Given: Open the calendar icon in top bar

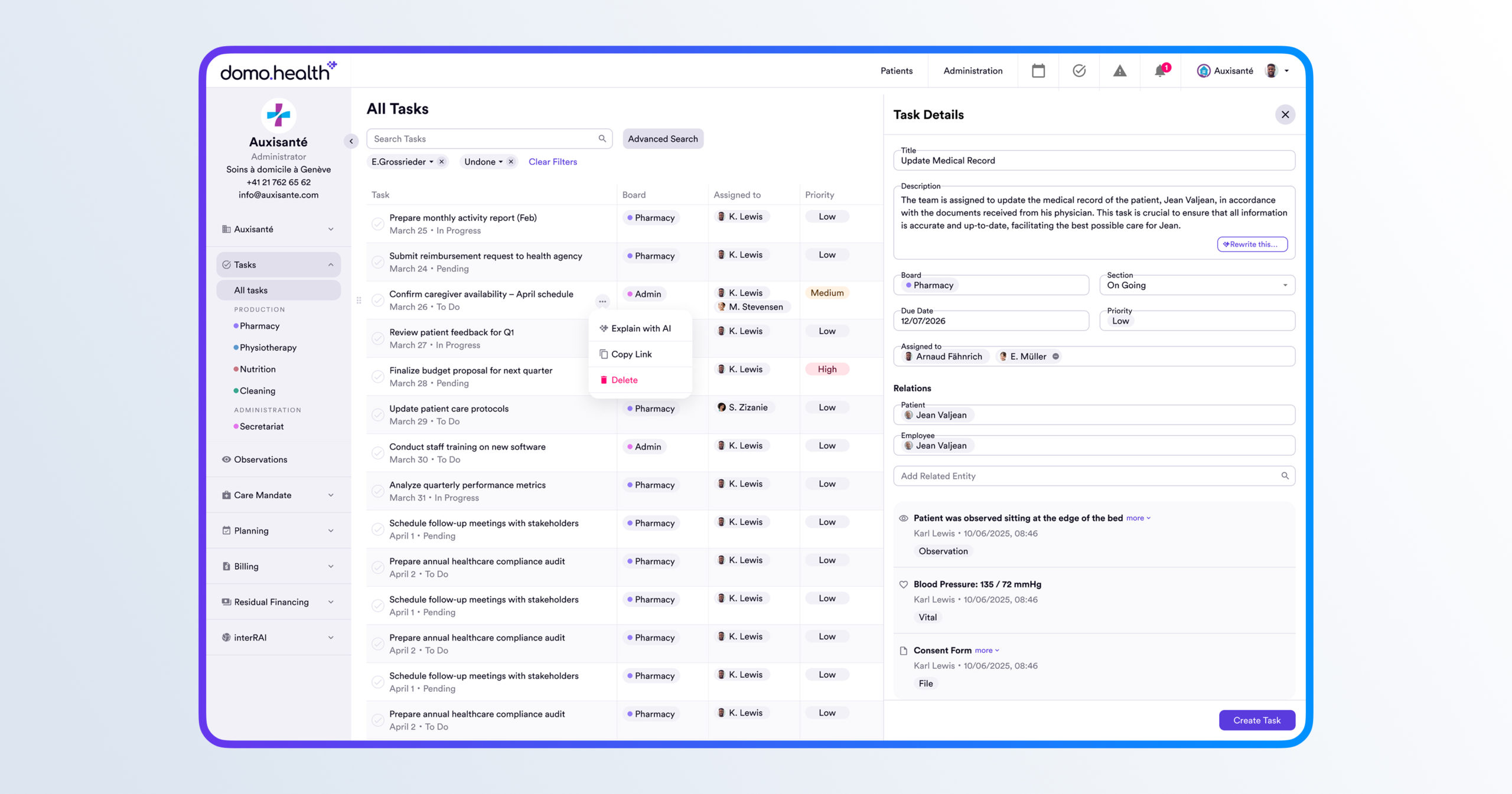Looking at the screenshot, I should pyautogui.click(x=1038, y=71).
